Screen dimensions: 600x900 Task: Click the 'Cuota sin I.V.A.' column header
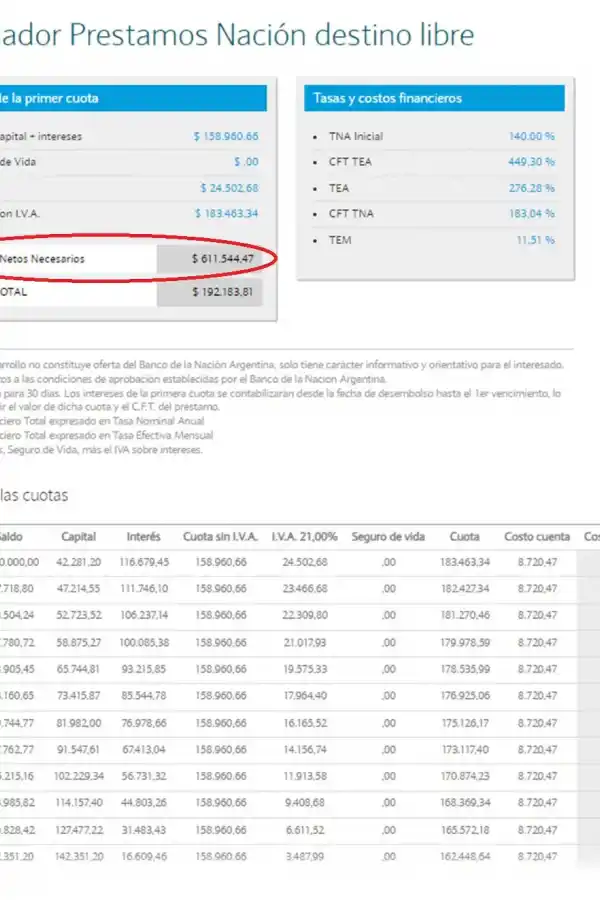click(x=220, y=537)
